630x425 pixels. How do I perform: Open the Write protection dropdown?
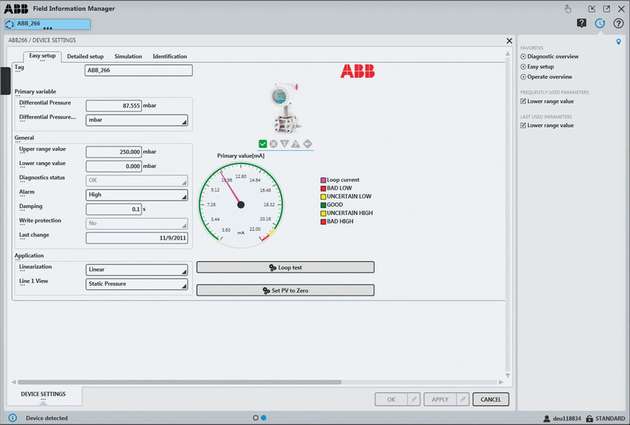137,223
